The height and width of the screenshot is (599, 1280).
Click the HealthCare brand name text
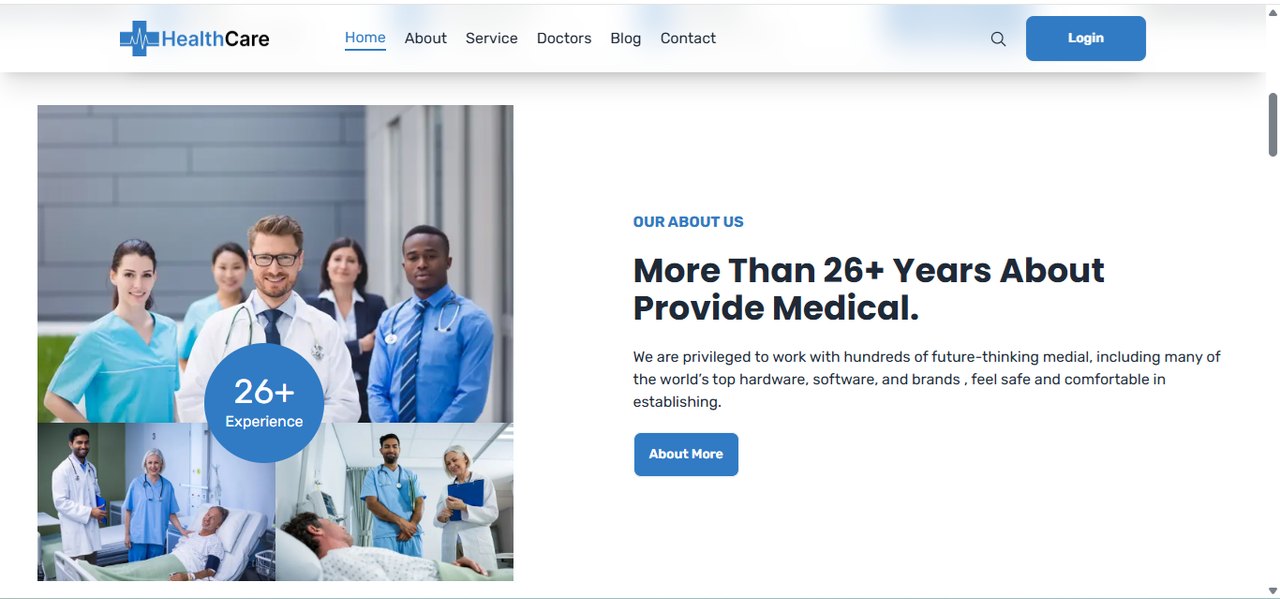click(x=215, y=39)
